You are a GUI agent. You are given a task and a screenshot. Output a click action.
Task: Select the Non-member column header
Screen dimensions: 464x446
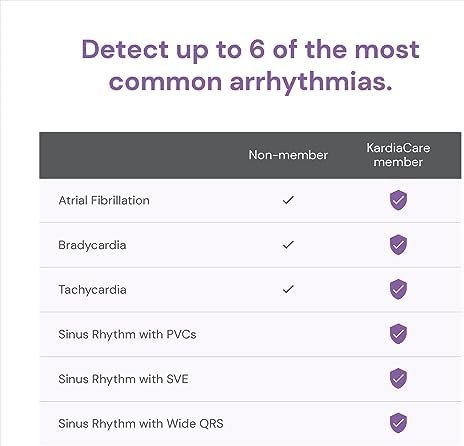click(x=288, y=155)
